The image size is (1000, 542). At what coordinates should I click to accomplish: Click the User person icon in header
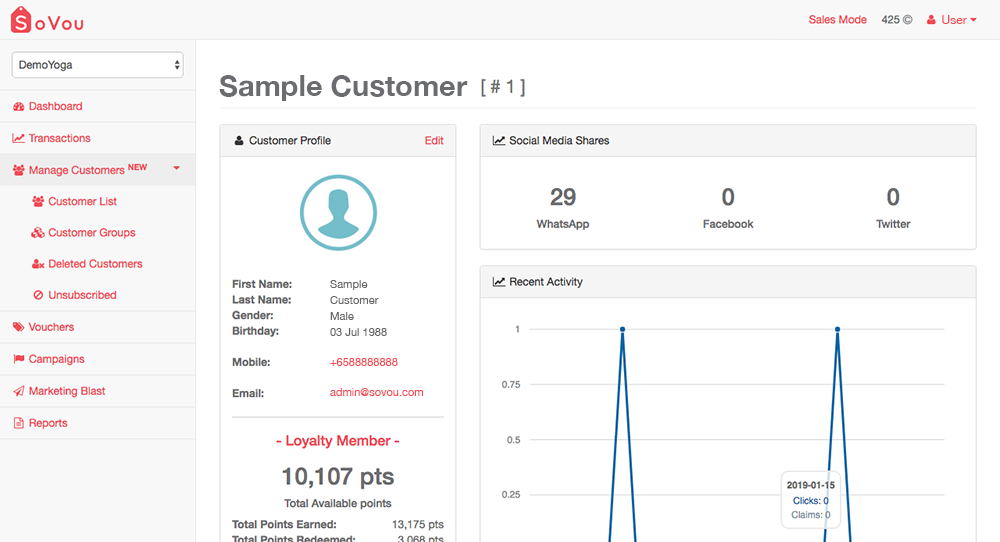931,20
